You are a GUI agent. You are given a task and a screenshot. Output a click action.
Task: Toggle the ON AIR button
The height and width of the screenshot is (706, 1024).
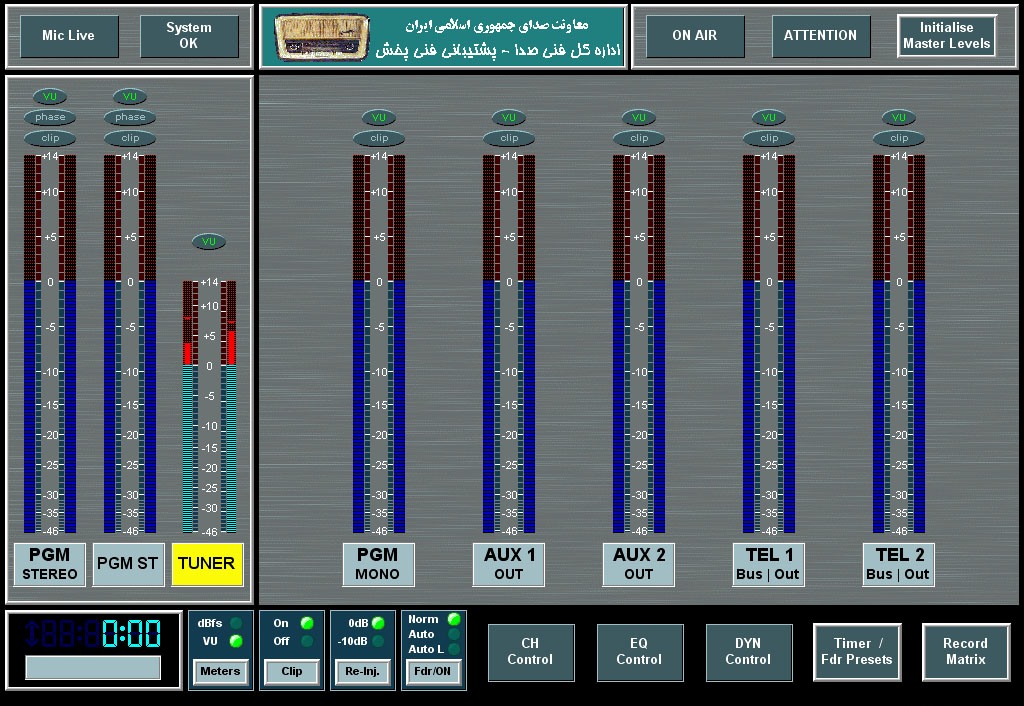click(x=694, y=36)
